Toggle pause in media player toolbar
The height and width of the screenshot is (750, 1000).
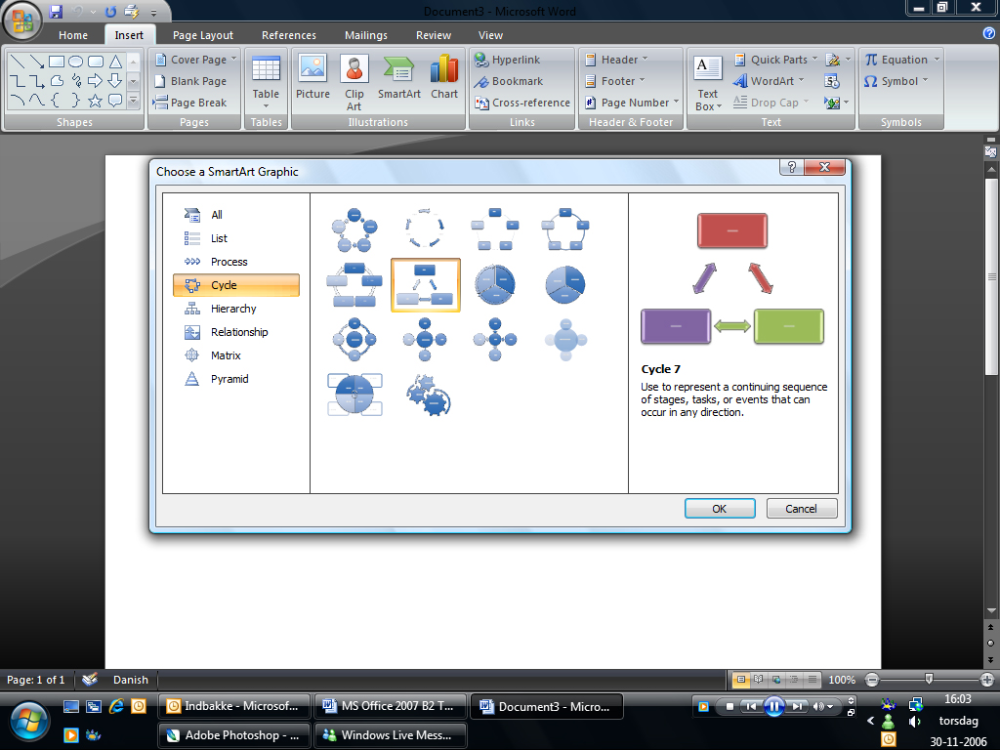774,706
